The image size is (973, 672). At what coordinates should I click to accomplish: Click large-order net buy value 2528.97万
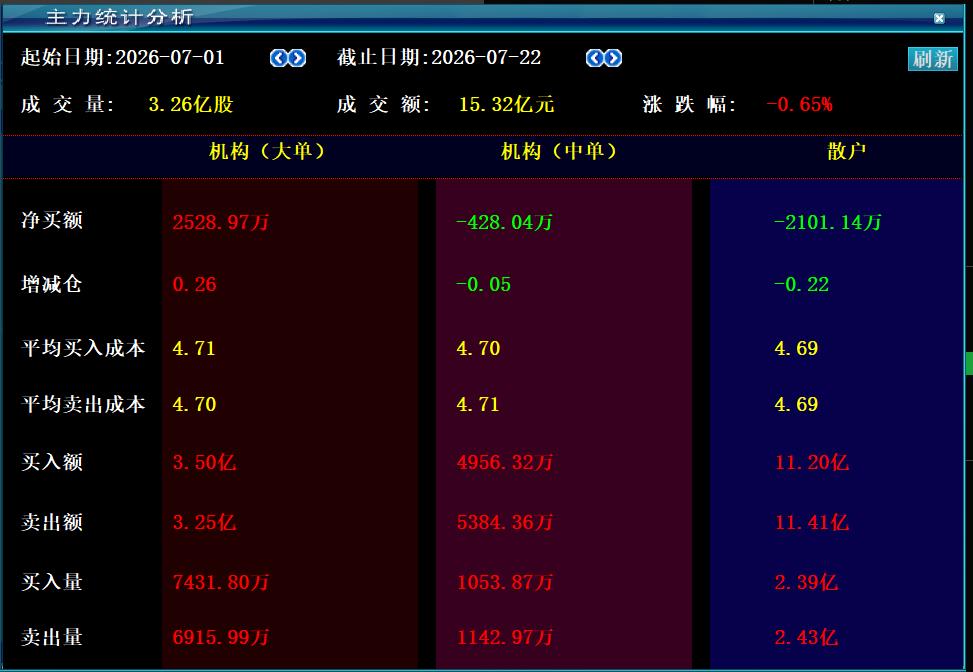click(220, 222)
